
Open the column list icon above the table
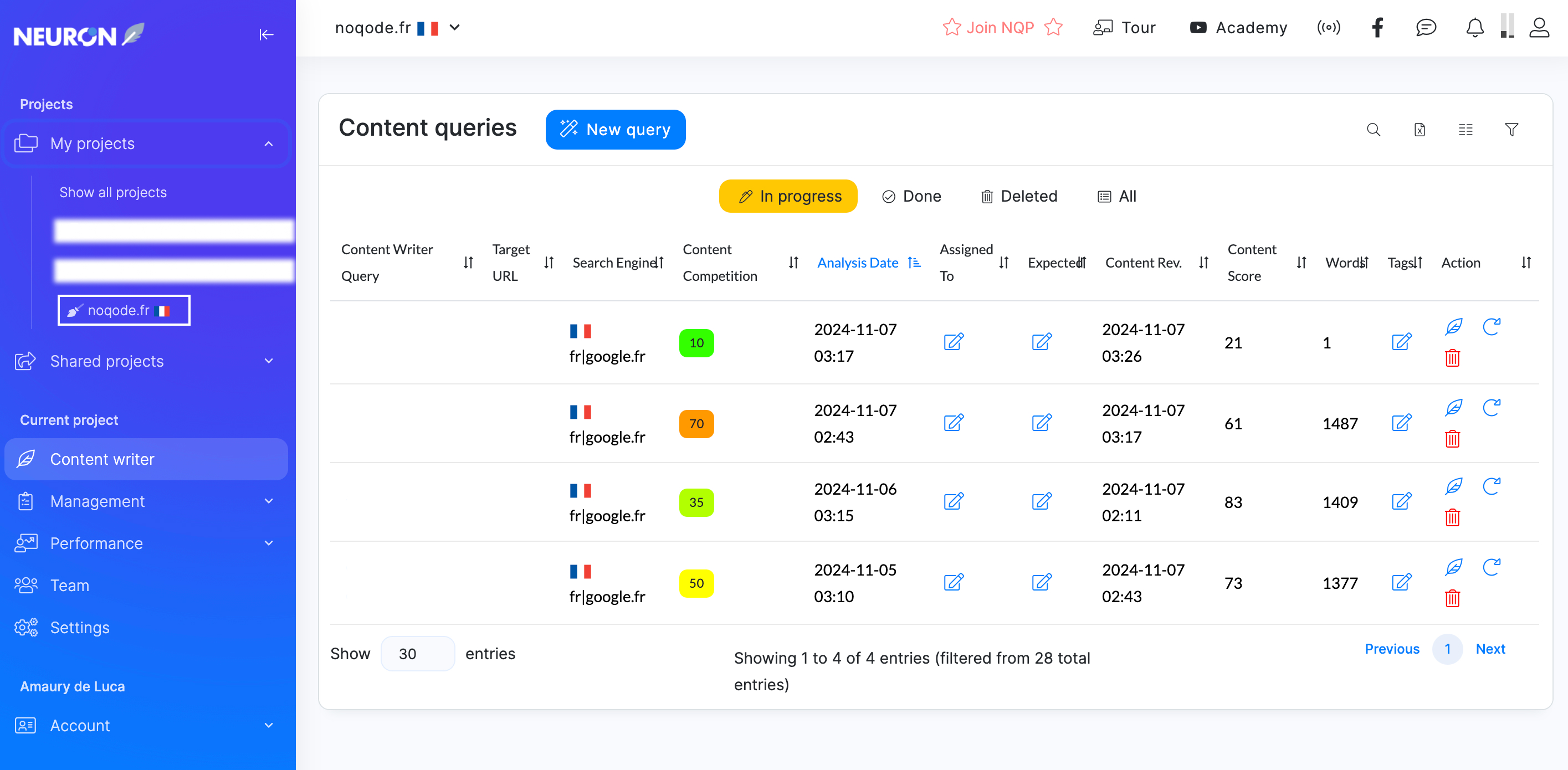1465,129
